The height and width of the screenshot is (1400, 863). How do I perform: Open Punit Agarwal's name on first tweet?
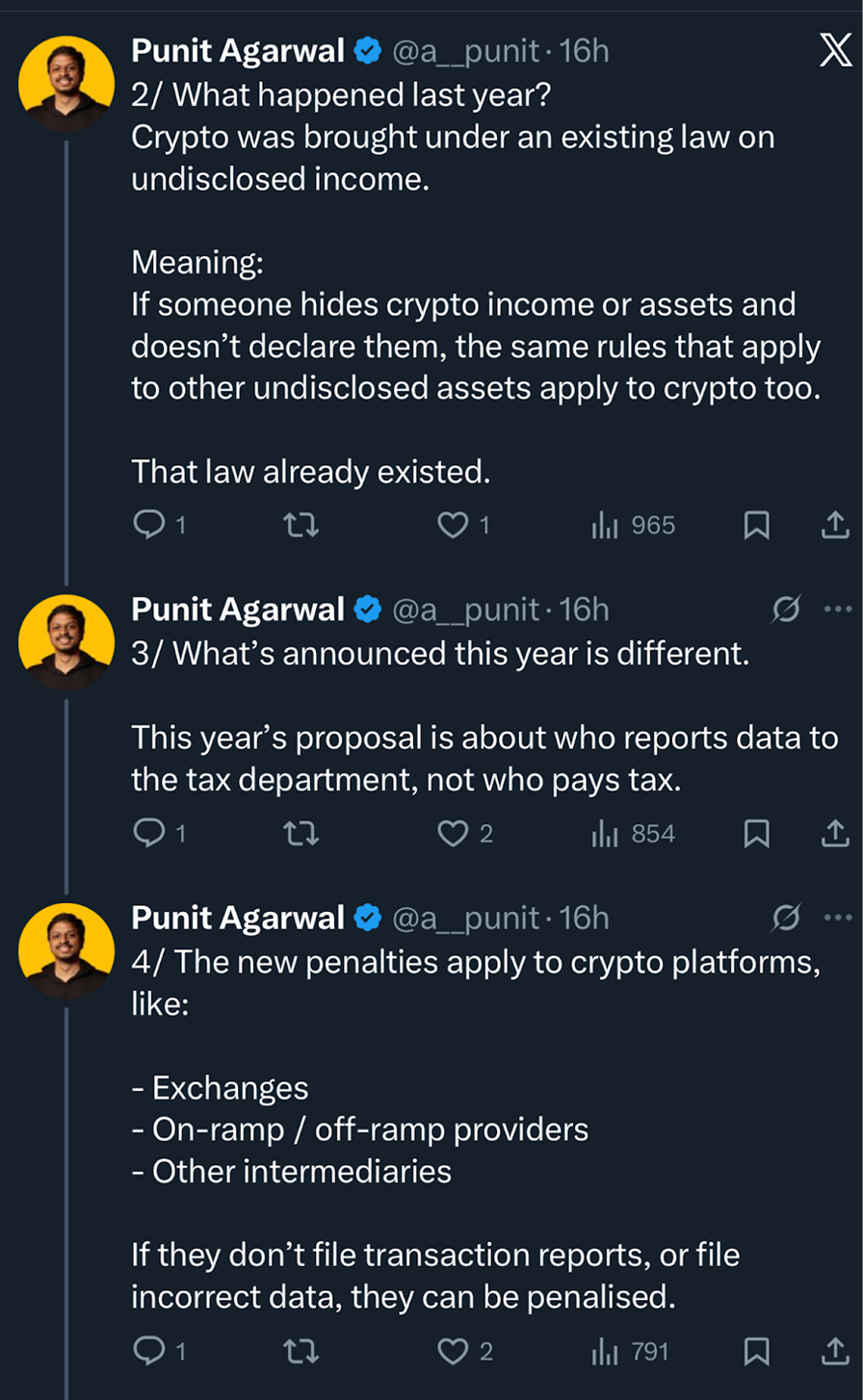point(238,50)
